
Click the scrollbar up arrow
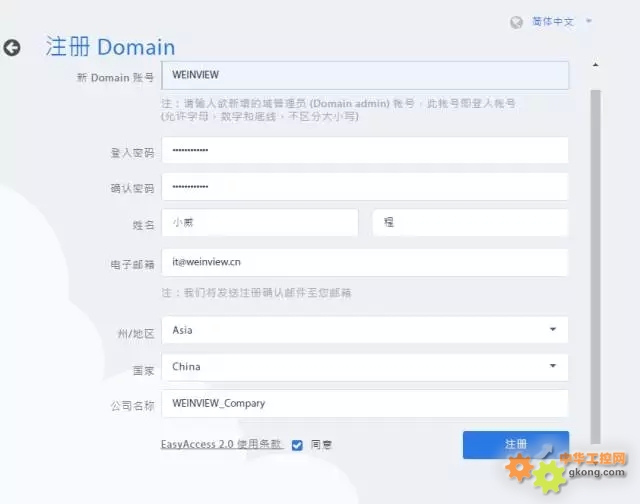[596, 65]
